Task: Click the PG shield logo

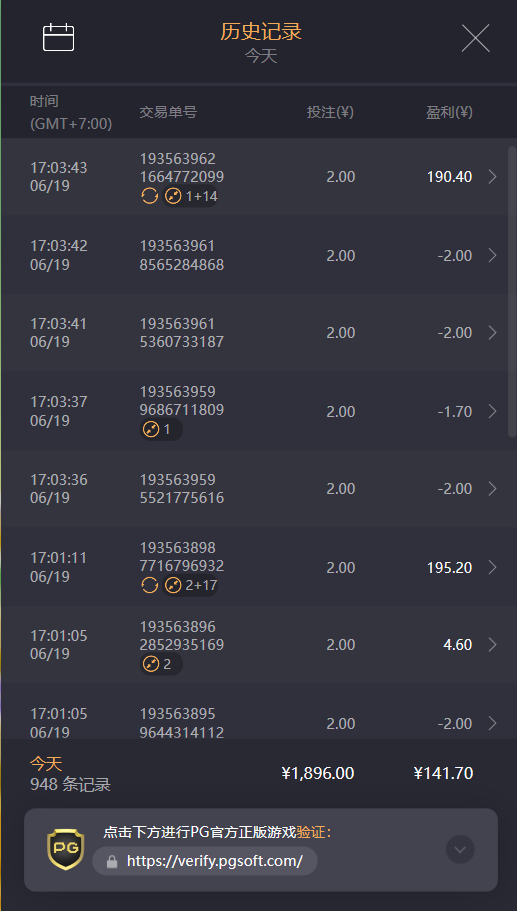Action: tap(66, 849)
